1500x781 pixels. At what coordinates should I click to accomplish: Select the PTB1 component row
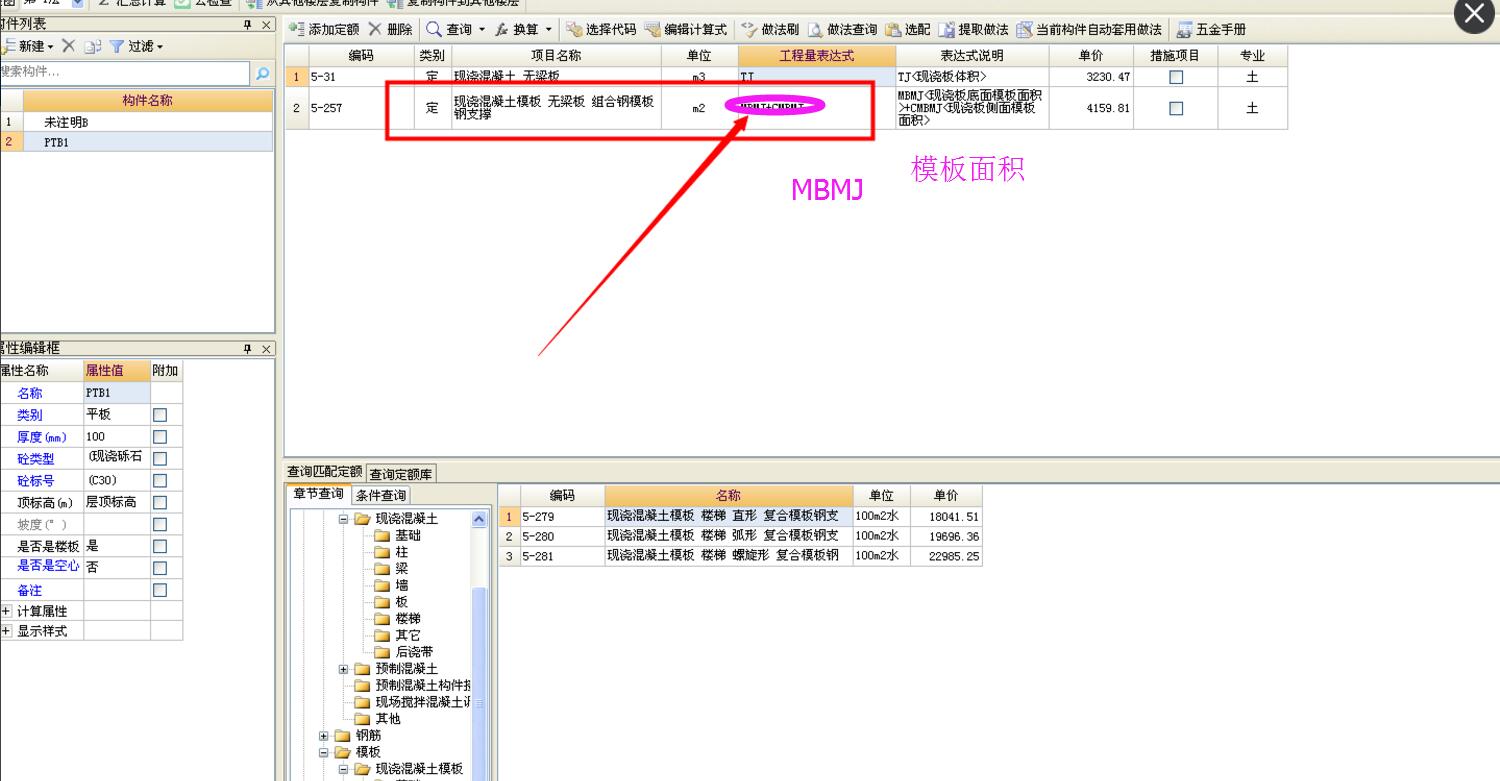tap(136, 142)
